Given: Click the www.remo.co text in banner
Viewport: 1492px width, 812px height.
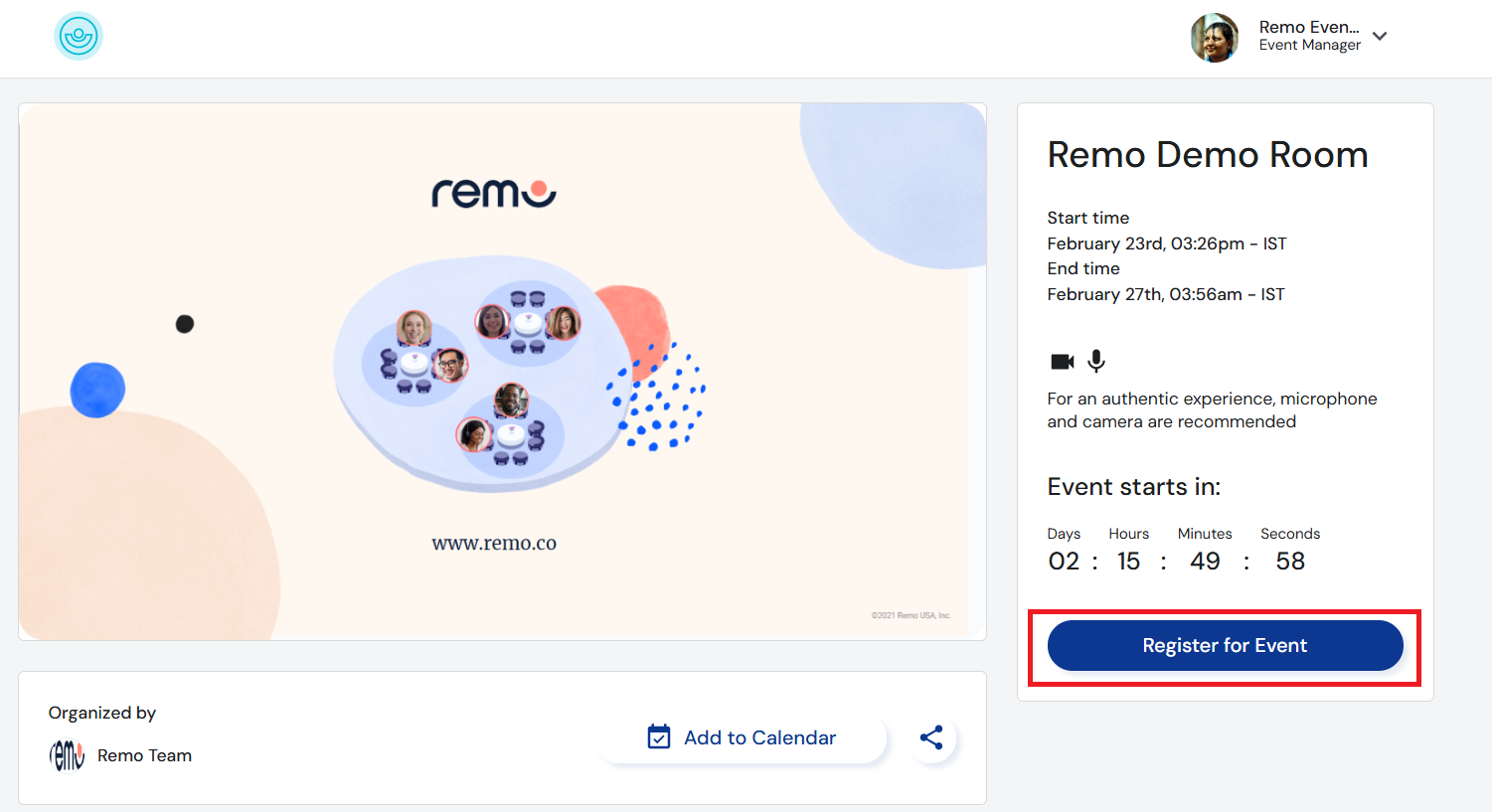Looking at the screenshot, I should [x=494, y=544].
